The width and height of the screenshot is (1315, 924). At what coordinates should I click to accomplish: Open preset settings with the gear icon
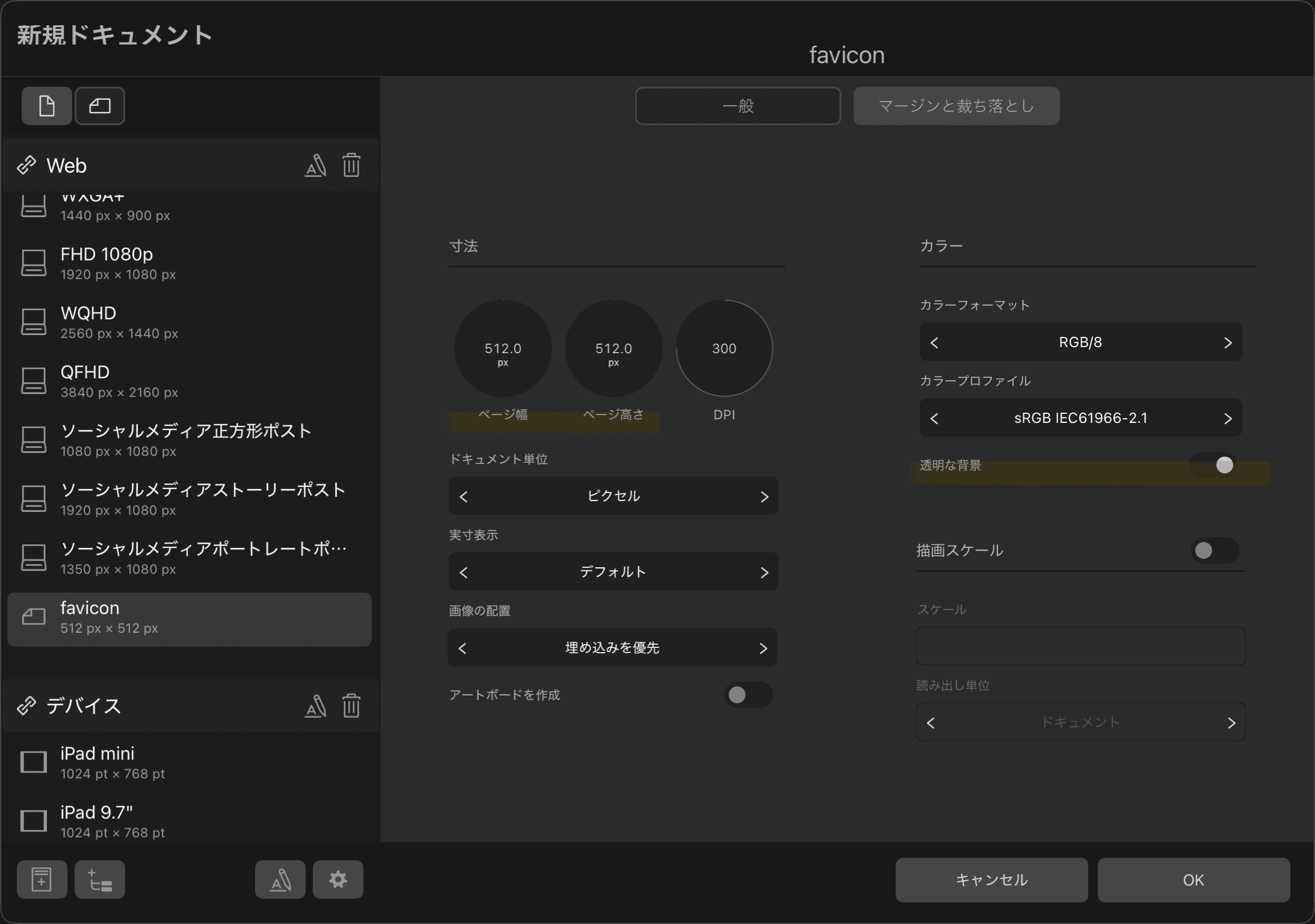point(338,879)
